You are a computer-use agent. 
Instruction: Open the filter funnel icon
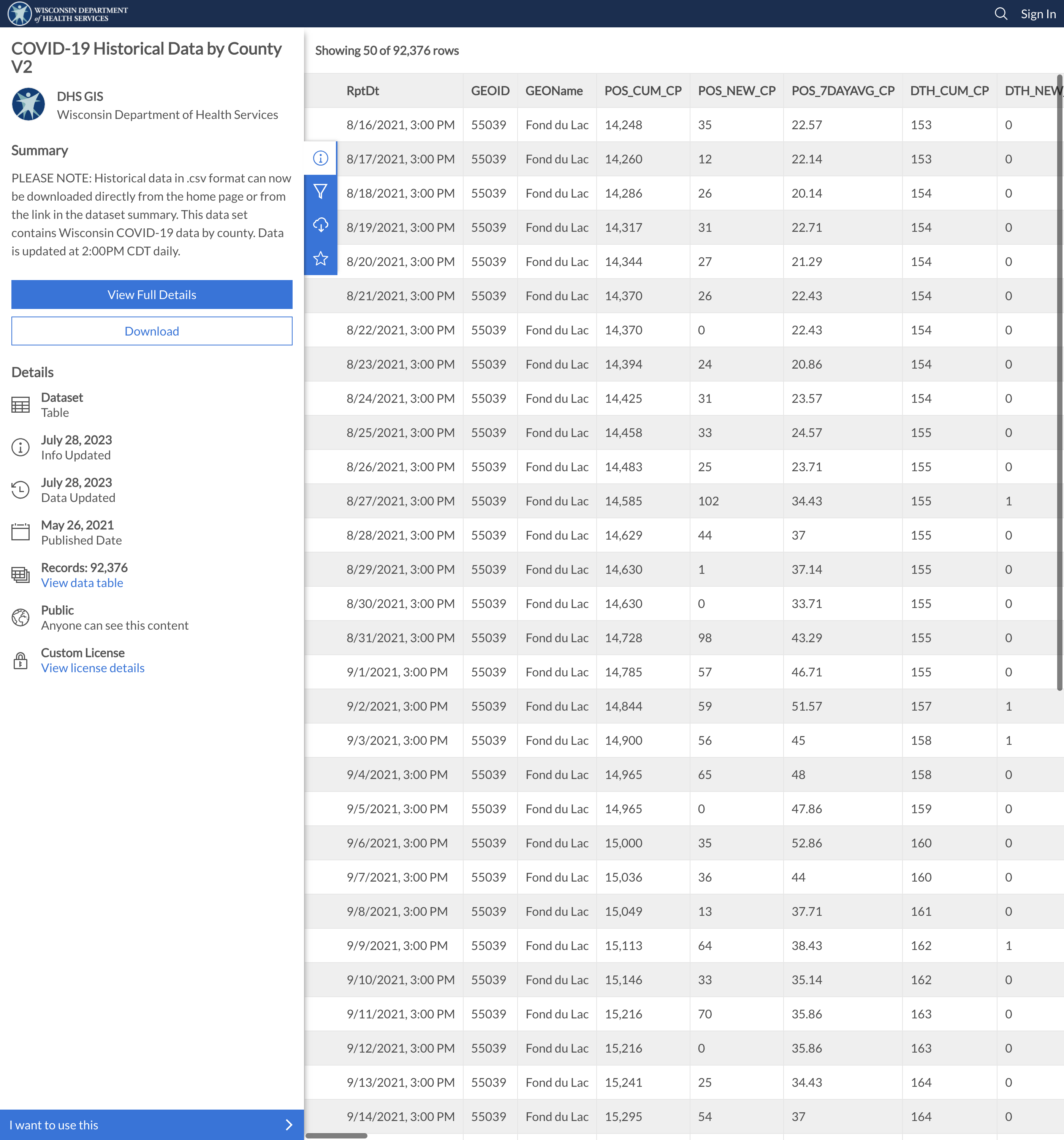(321, 192)
